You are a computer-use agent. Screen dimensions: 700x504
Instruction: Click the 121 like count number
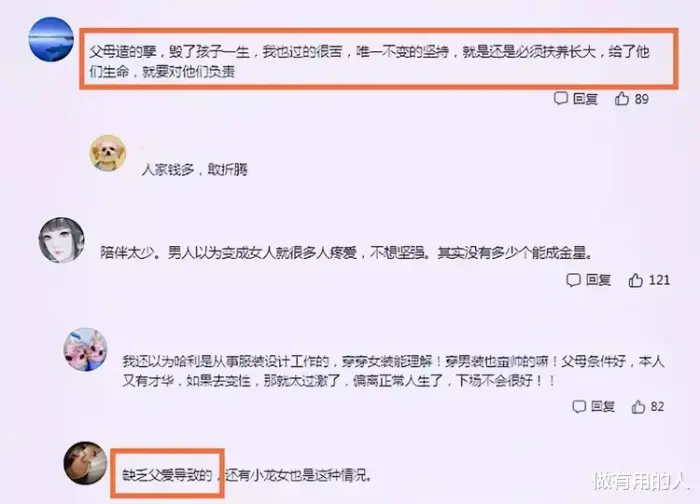coord(659,280)
